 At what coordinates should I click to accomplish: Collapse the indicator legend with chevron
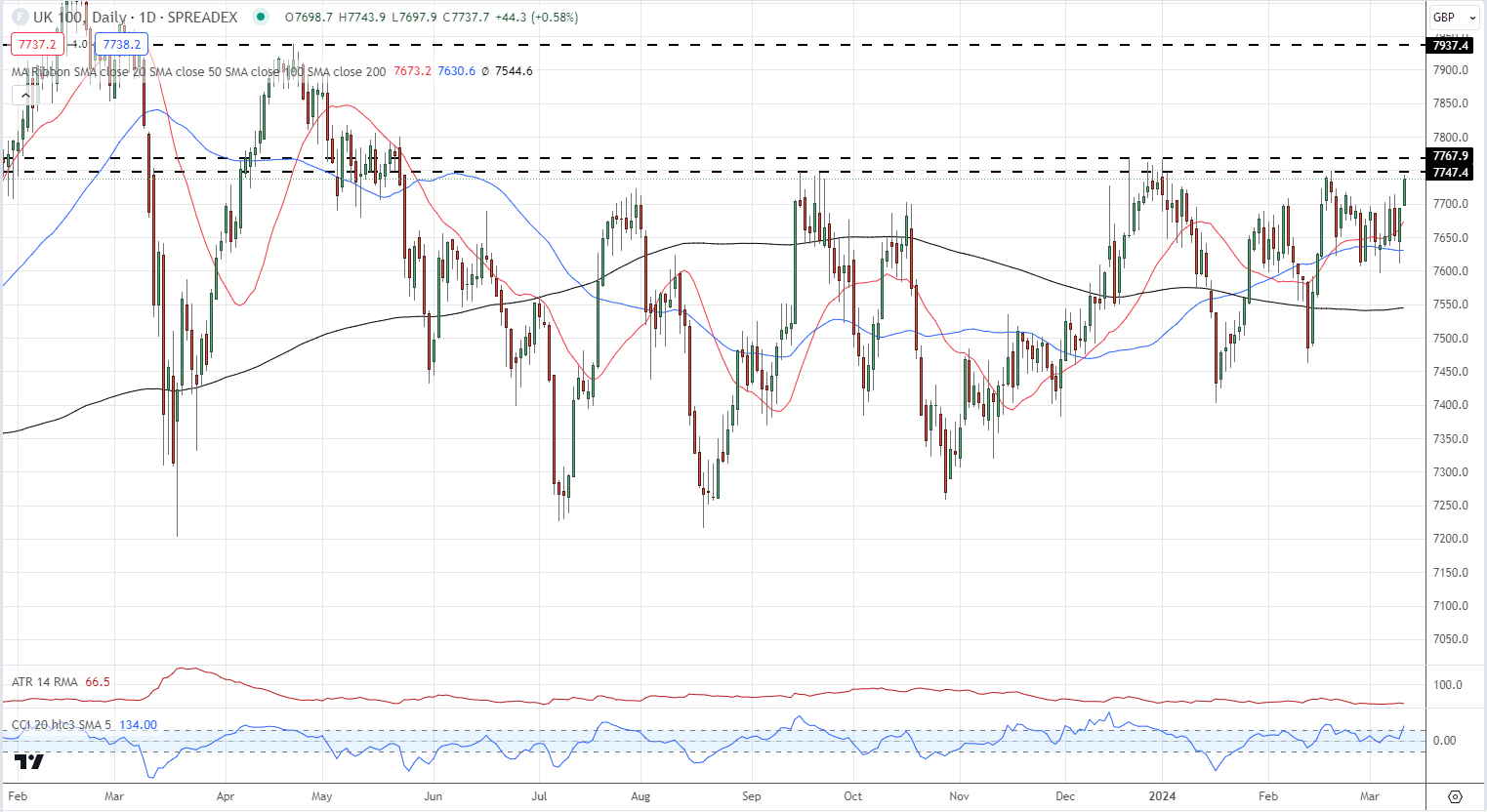click(25, 95)
